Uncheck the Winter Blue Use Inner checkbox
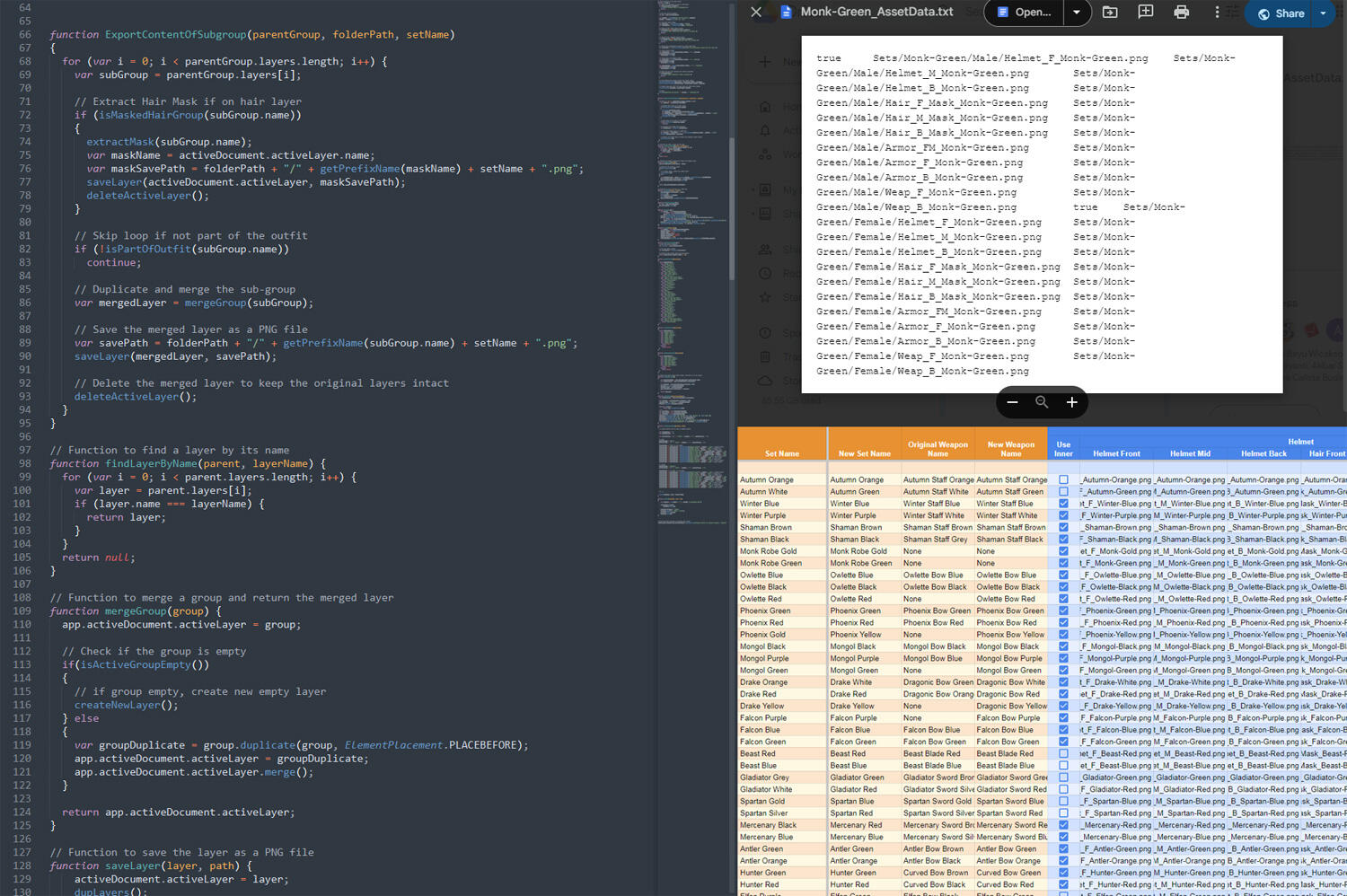This screenshot has width=1347, height=896. (x=1063, y=504)
